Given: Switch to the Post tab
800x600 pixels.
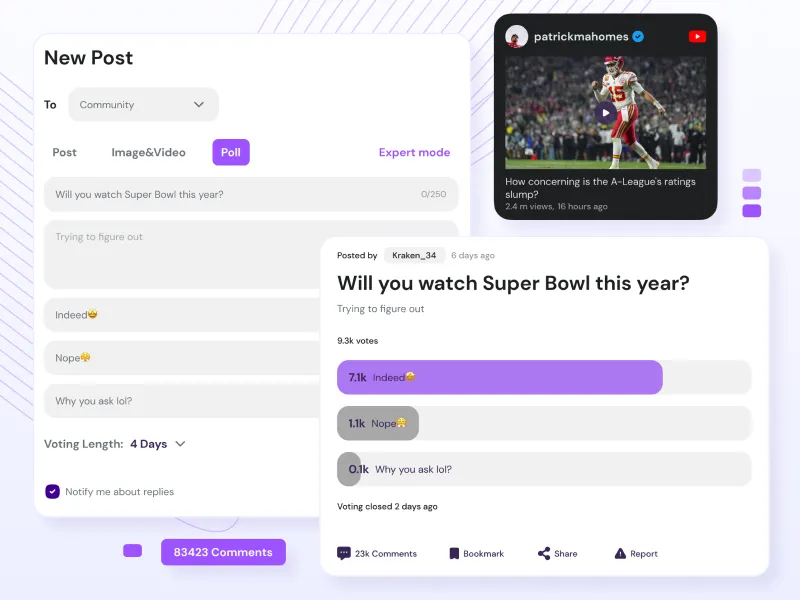Looking at the screenshot, I should (x=64, y=153).
